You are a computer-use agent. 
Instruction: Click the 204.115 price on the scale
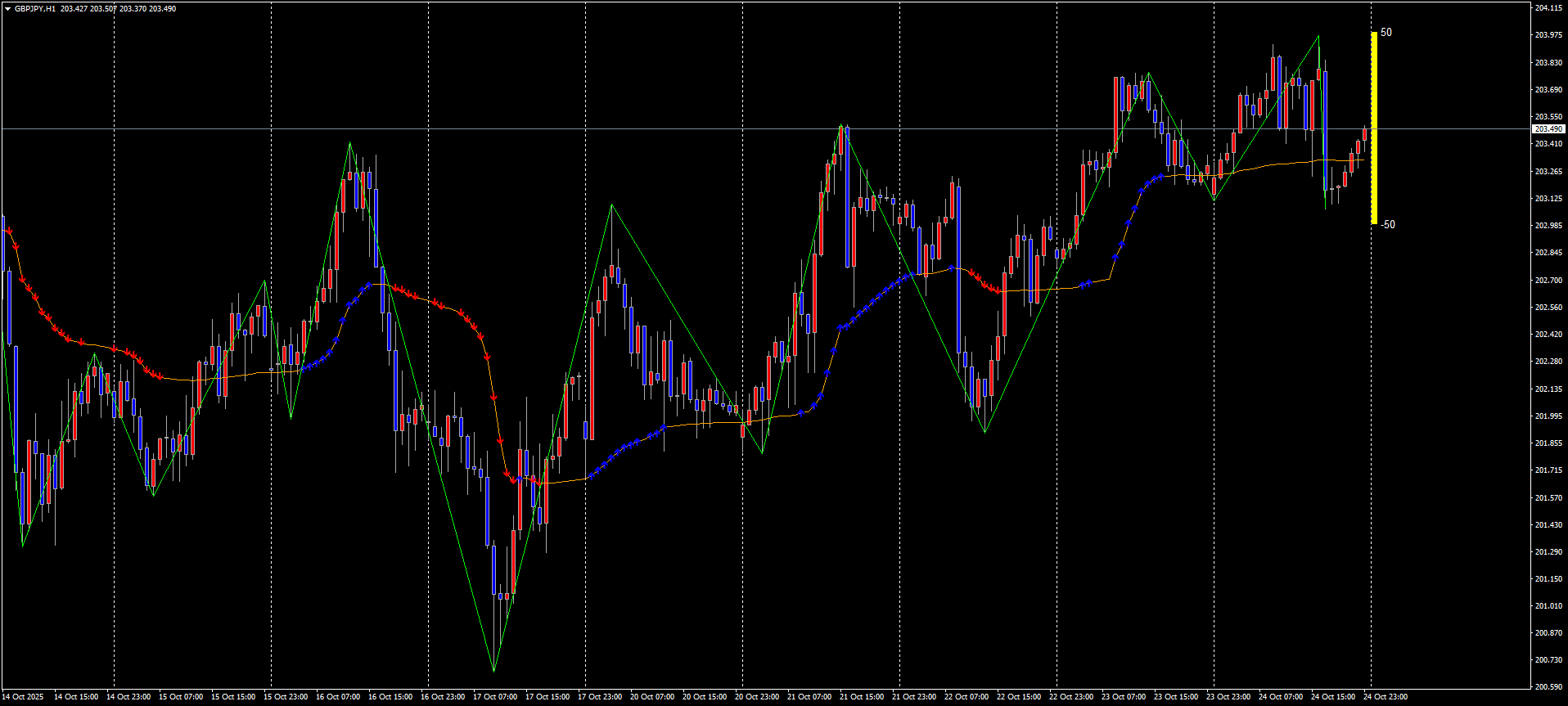(1548, 8)
